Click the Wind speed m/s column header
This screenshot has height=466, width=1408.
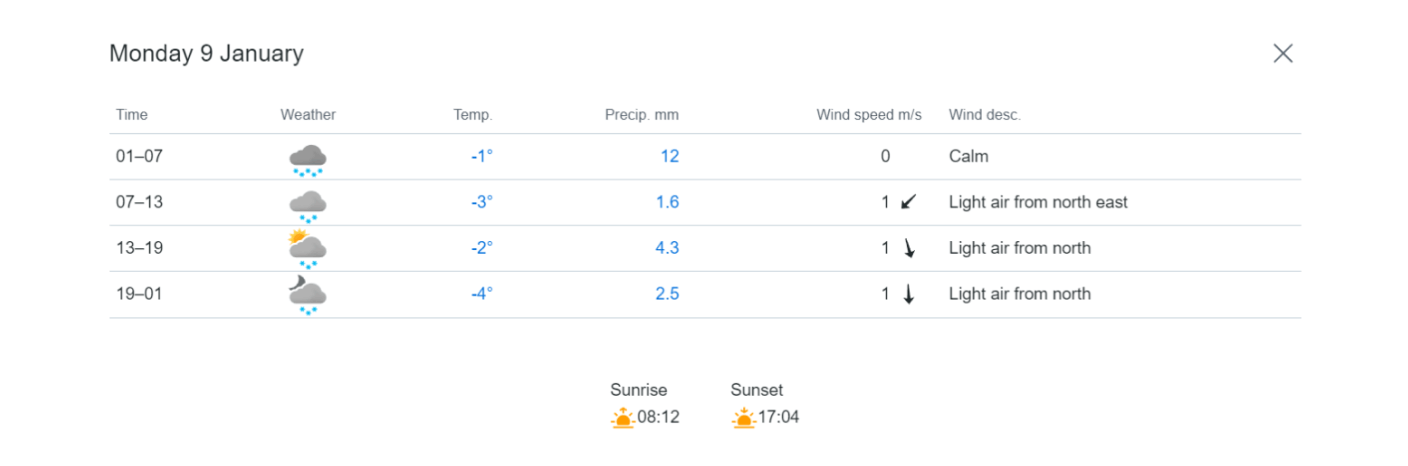tap(869, 115)
